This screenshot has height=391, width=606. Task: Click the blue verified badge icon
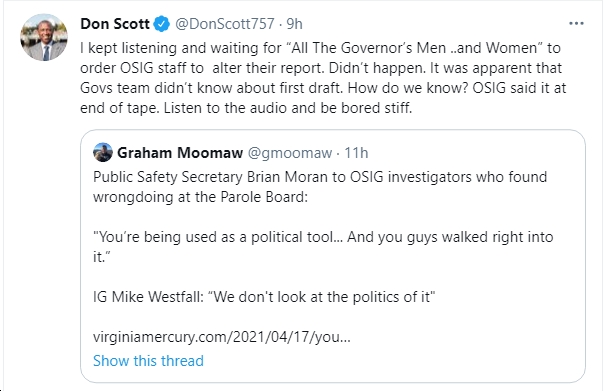pos(162,24)
